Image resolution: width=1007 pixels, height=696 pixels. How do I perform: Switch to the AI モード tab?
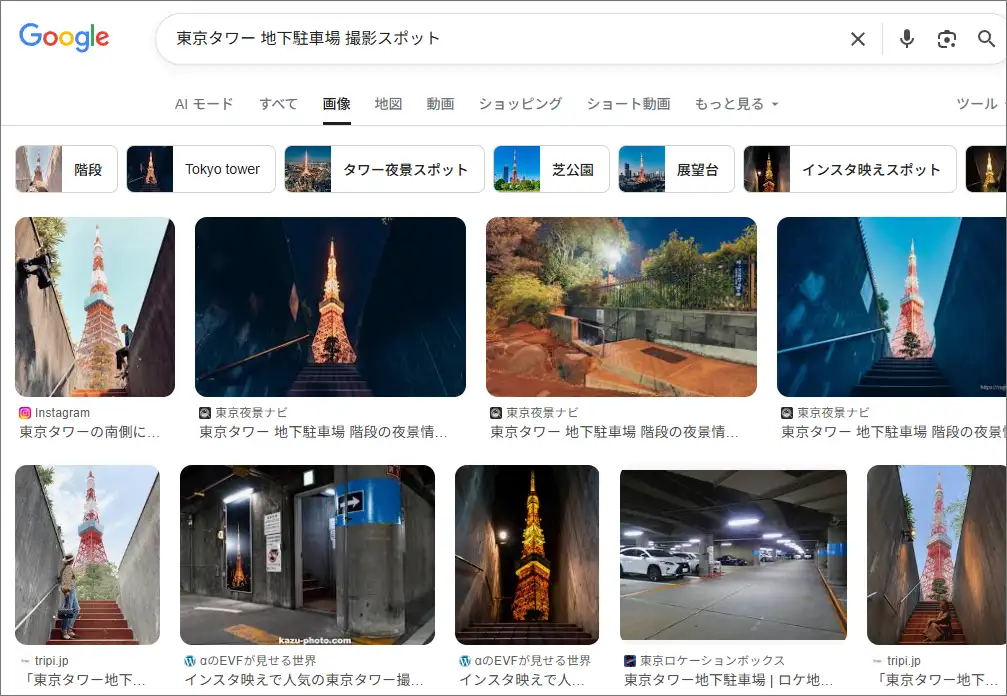coord(204,104)
